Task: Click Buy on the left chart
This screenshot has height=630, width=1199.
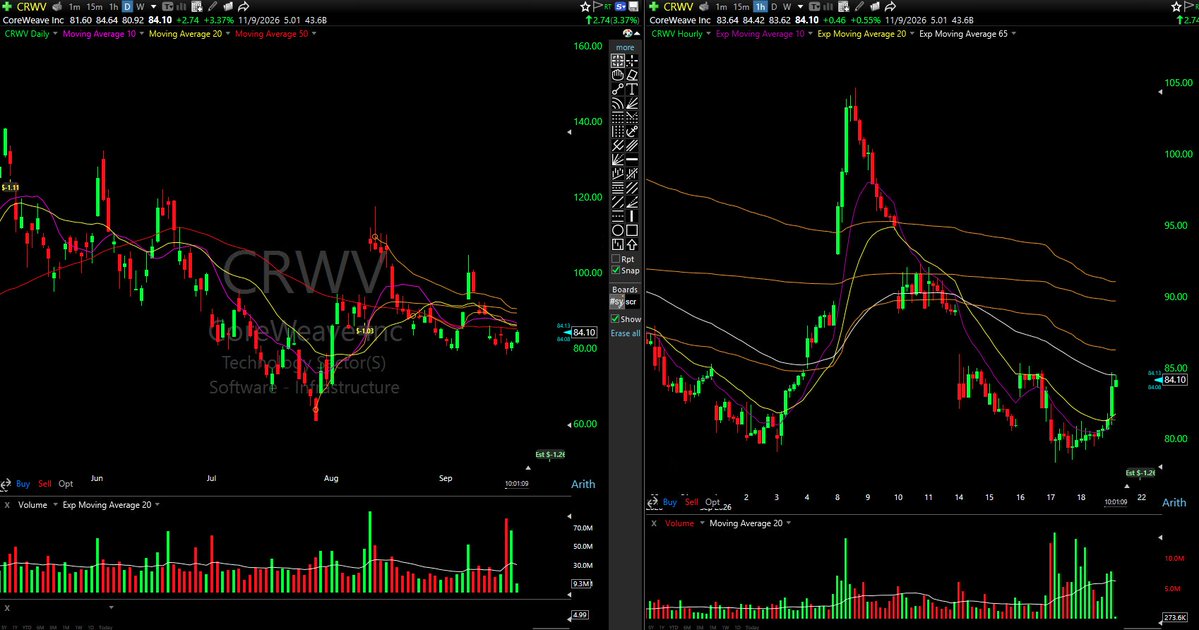Action: click(x=23, y=484)
